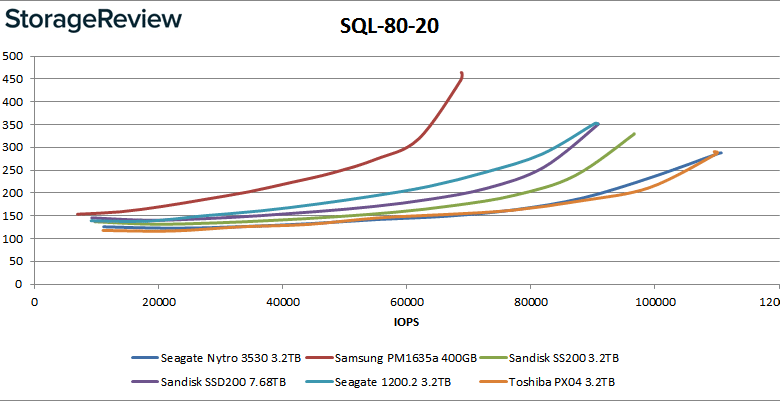Click the 40000 x-axis label

[282, 302]
